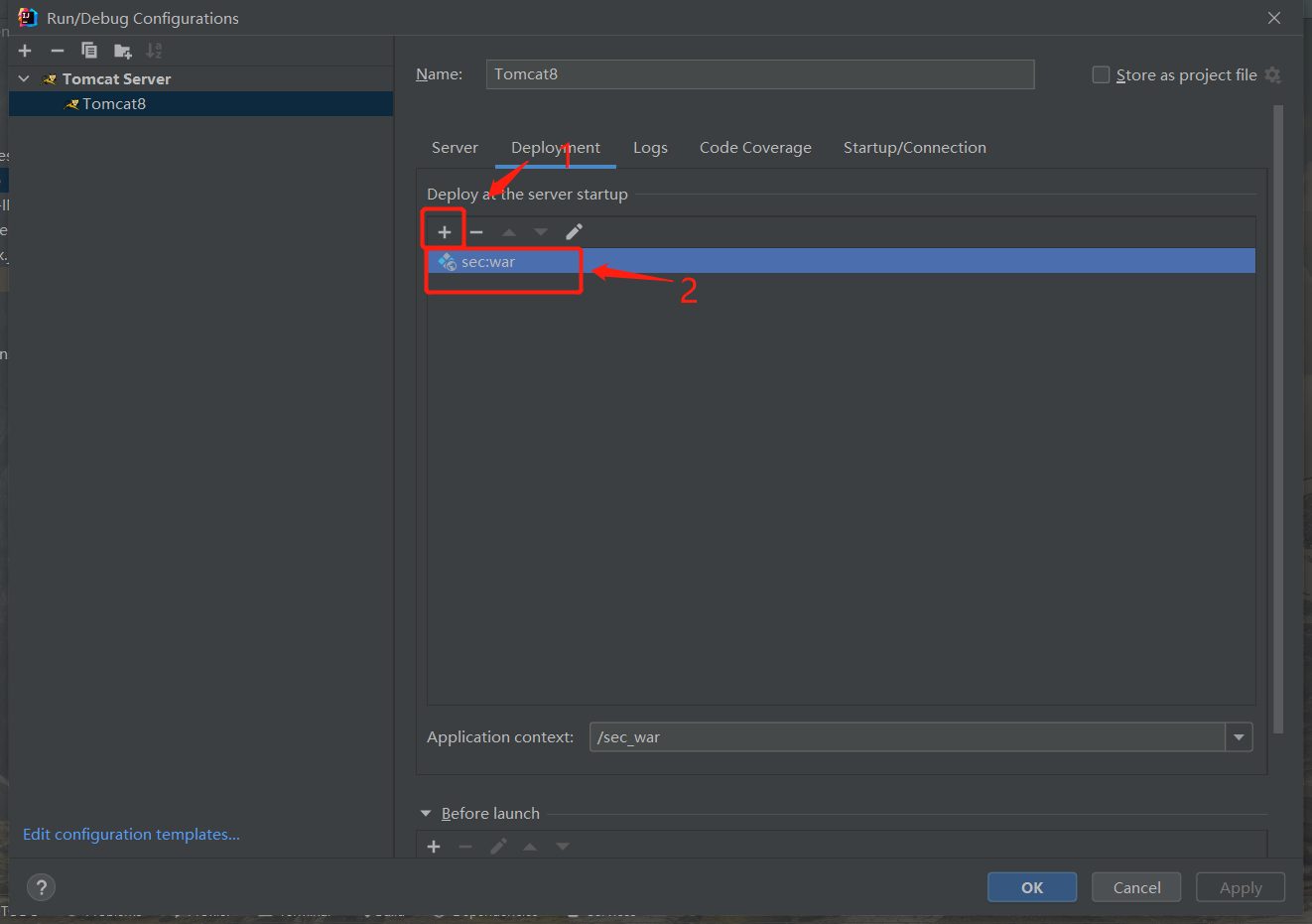Viewport: 1312px width, 924px height.
Task: Move Before launch task down
Action: click(x=563, y=847)
